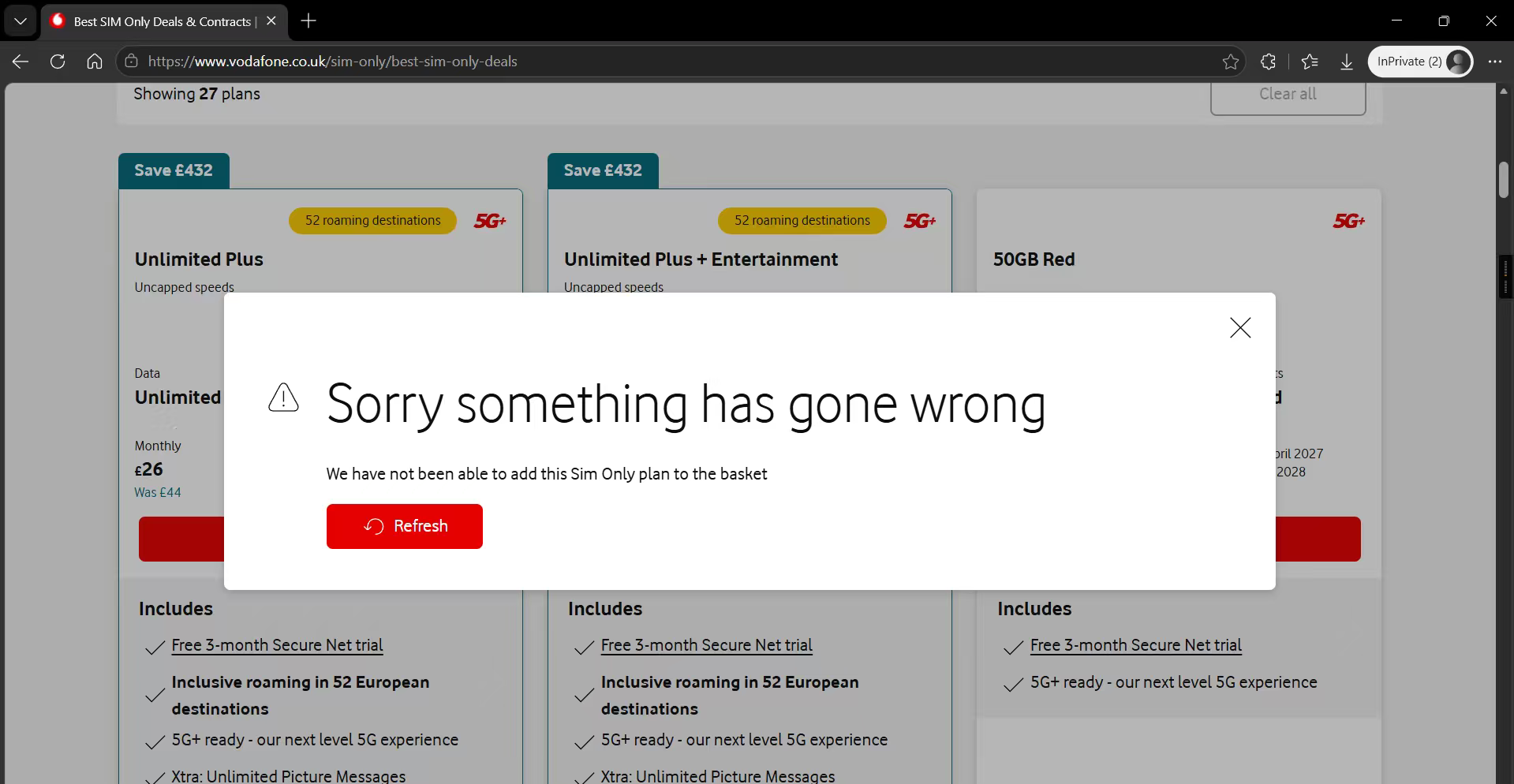Viewport: 1514px width, 784px height.
Task: Minimize the browser window
Action: (x=1397, y=21)
